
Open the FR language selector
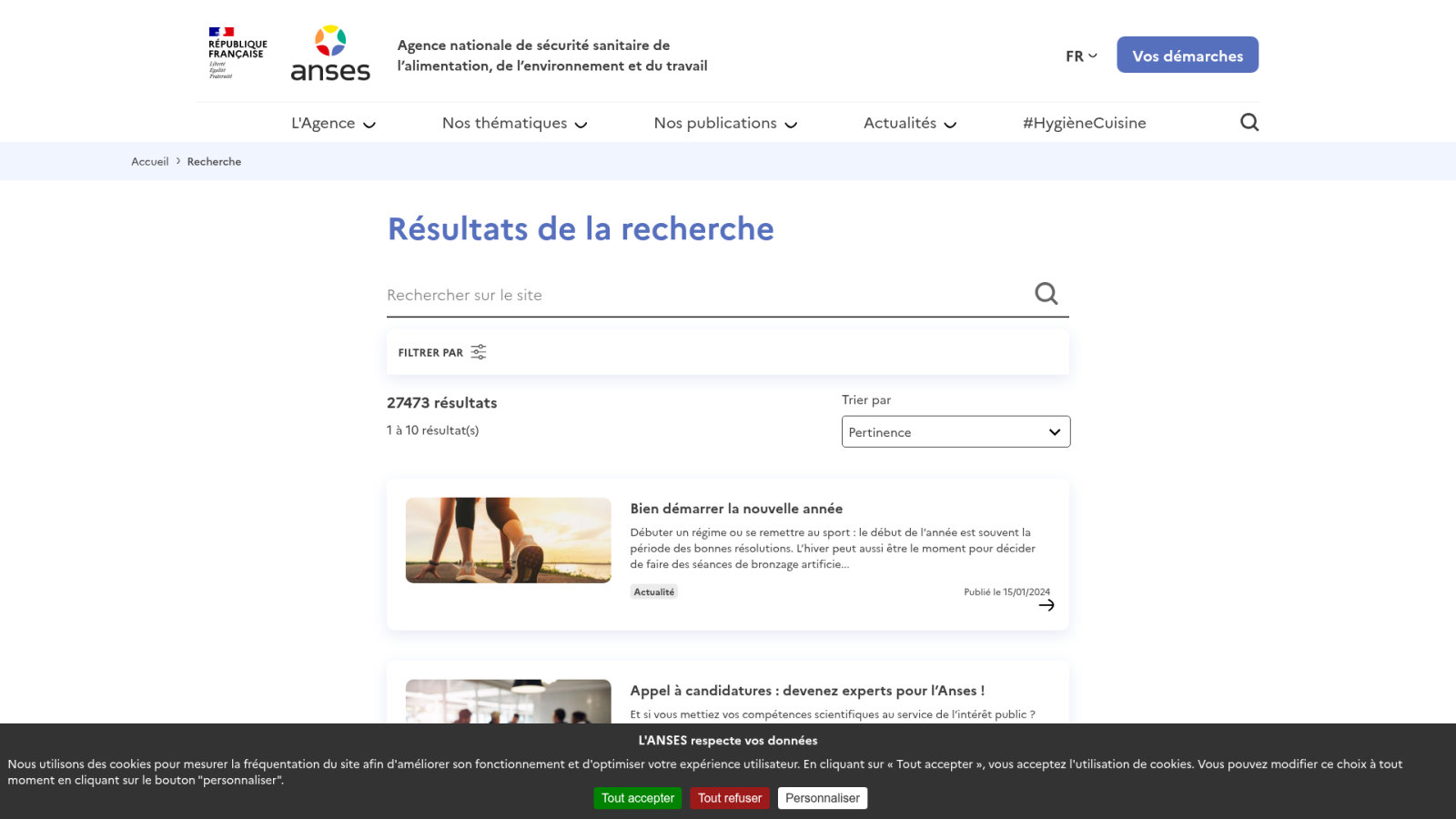pyautogui.click(x=1081, y=56)
